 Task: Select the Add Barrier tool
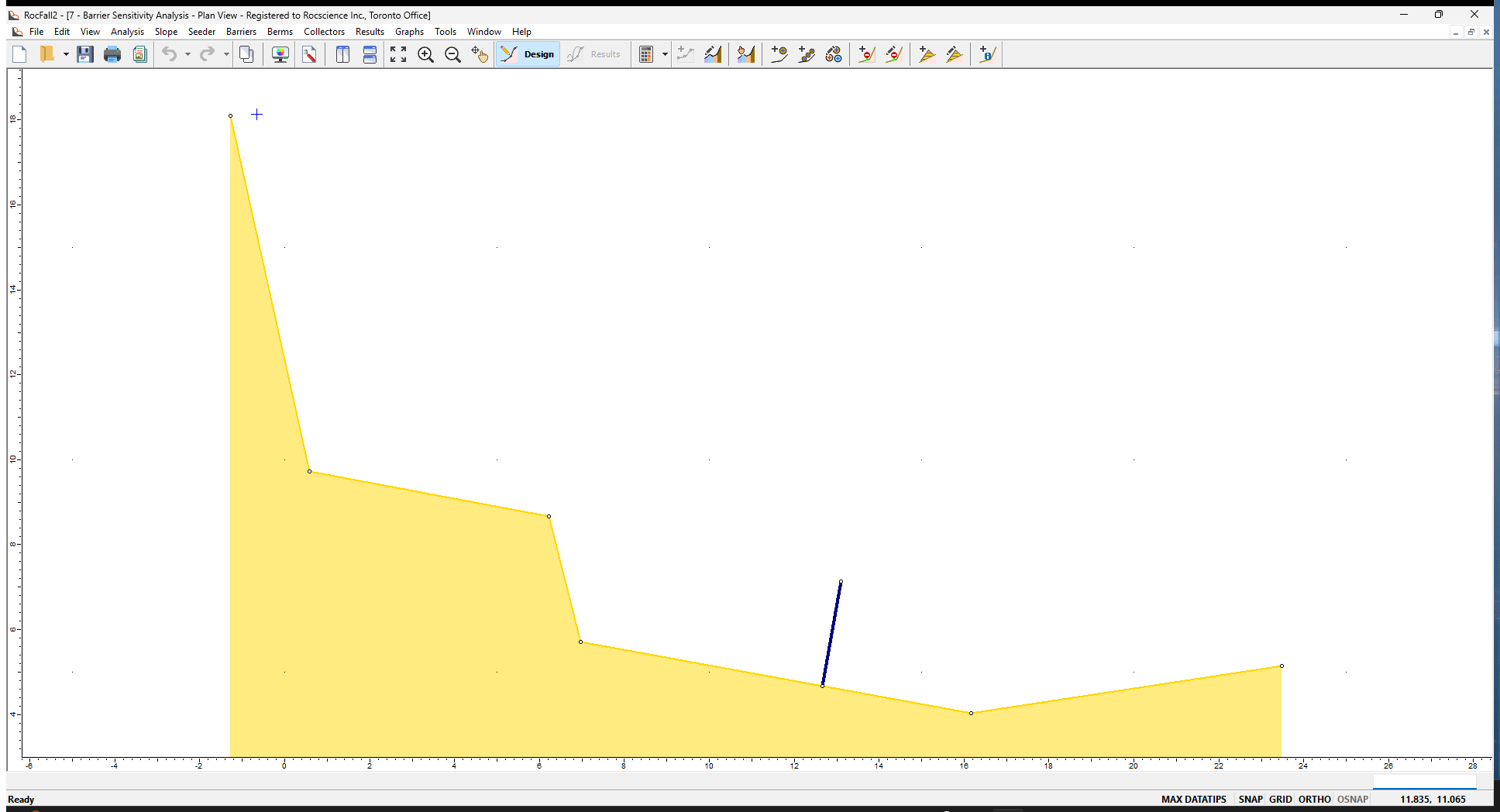866,54
